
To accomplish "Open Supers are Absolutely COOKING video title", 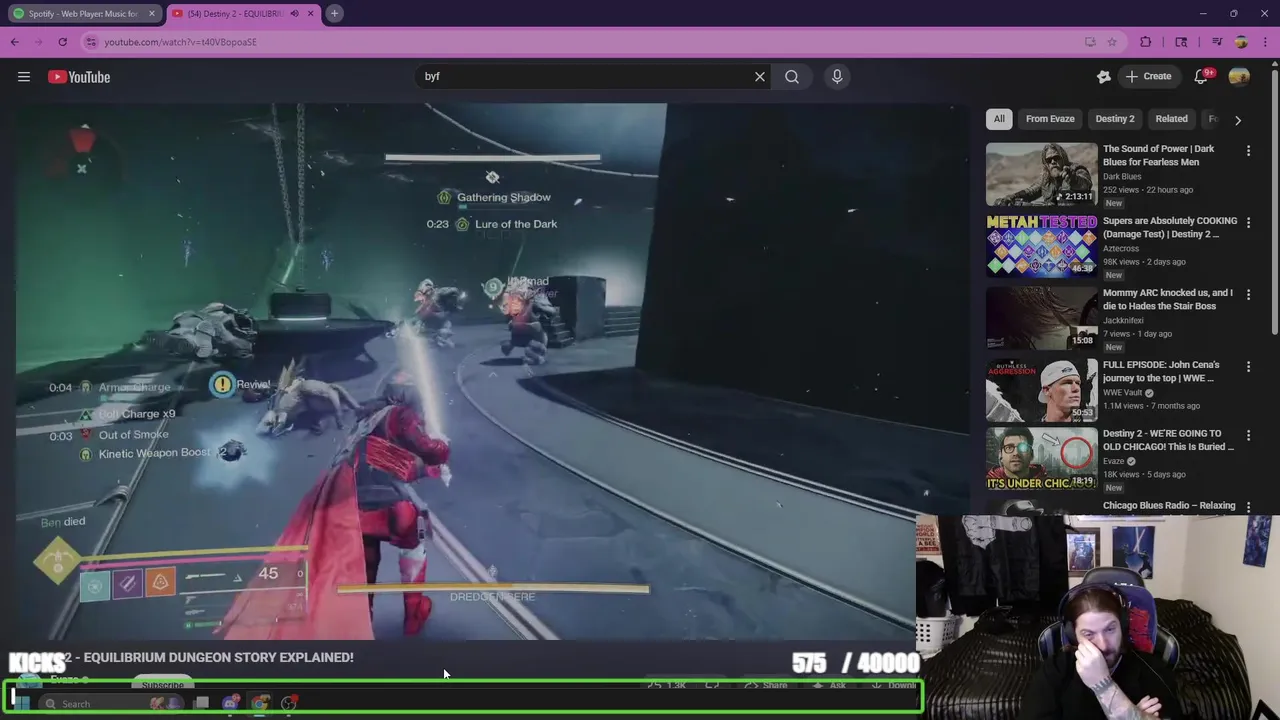I will pyautogui.click(x=1169, y=227).
